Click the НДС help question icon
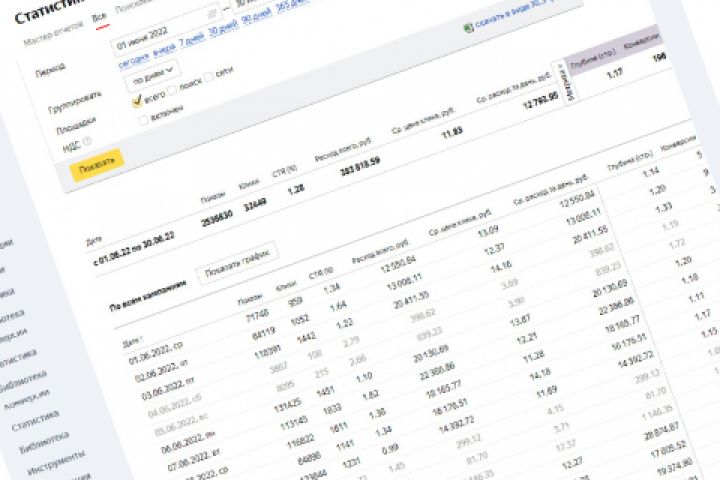 pyautogui.click(x=87, y=141)
